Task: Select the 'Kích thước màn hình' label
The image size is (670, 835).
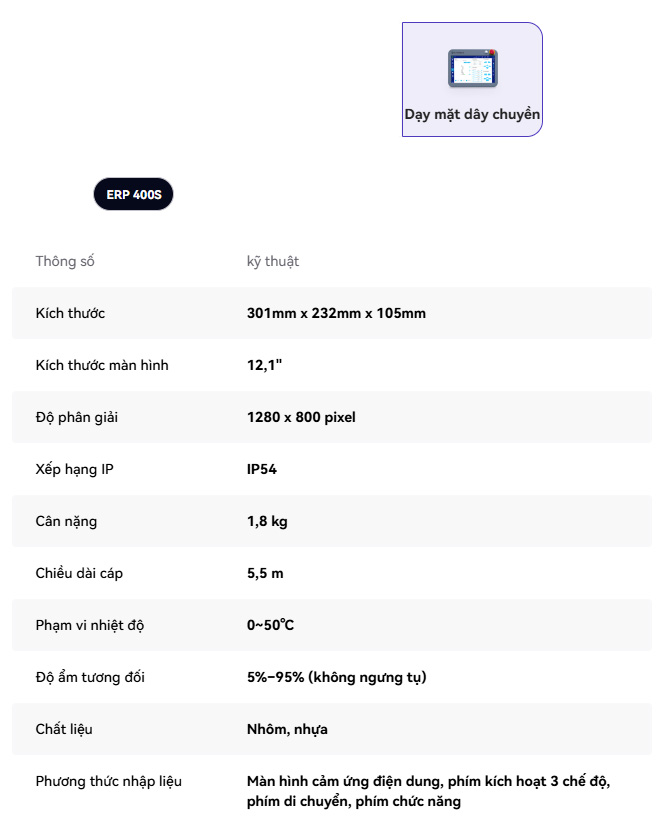Action: pyautogui.click(x=102, y=365)
